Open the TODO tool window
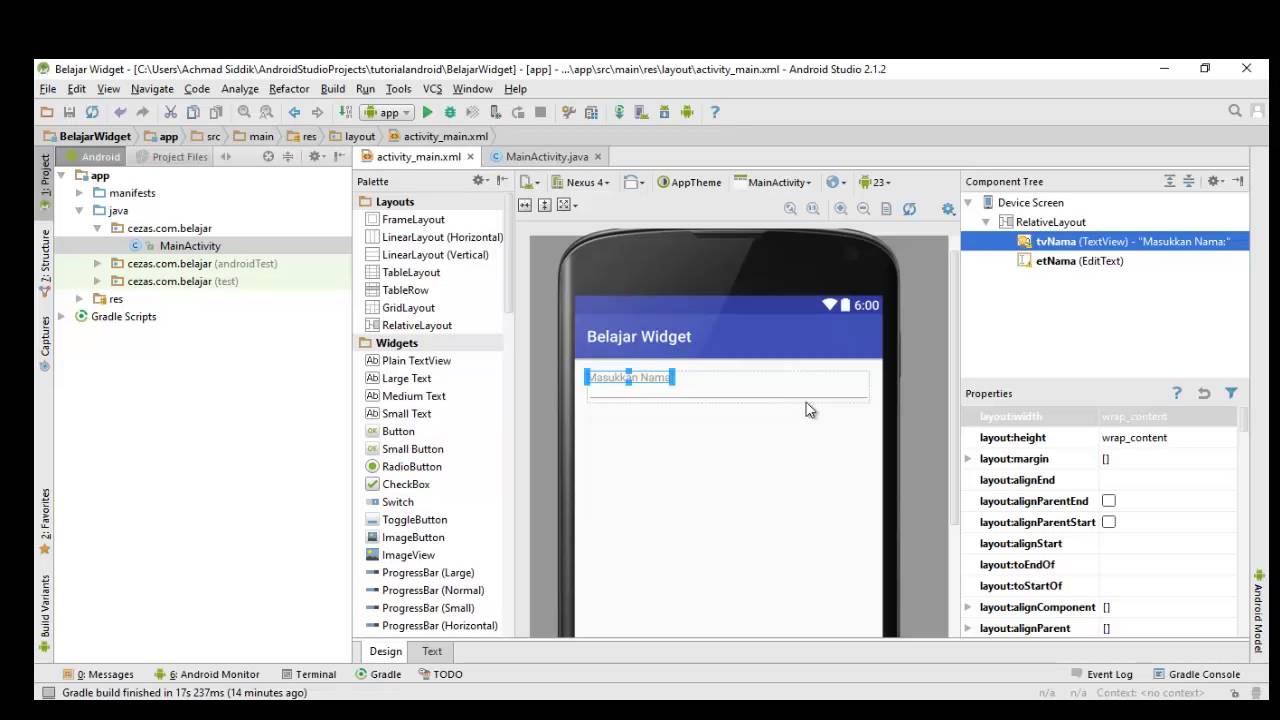1280x720 pixels. coord(440,674)
